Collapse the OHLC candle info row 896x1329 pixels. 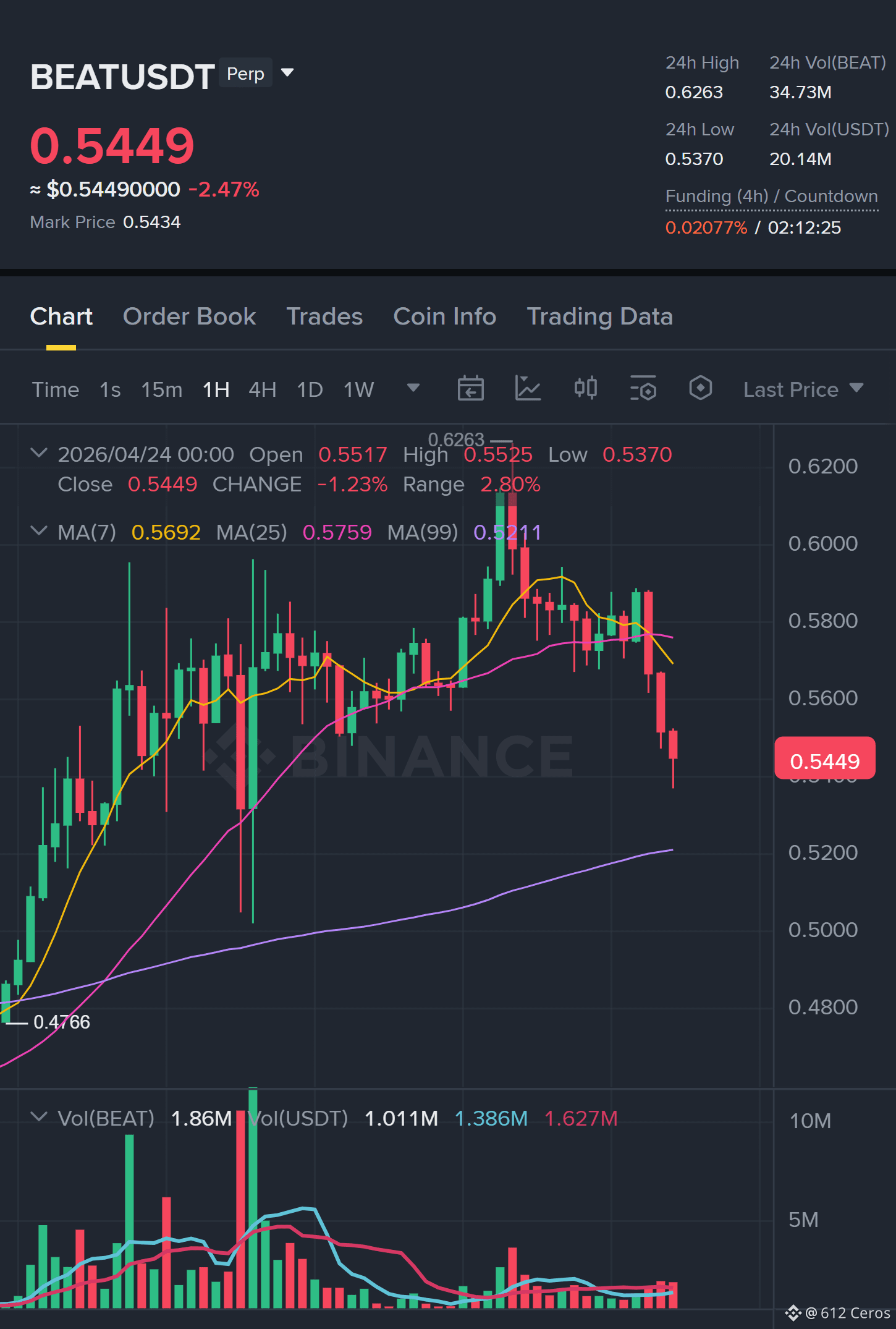39,453
